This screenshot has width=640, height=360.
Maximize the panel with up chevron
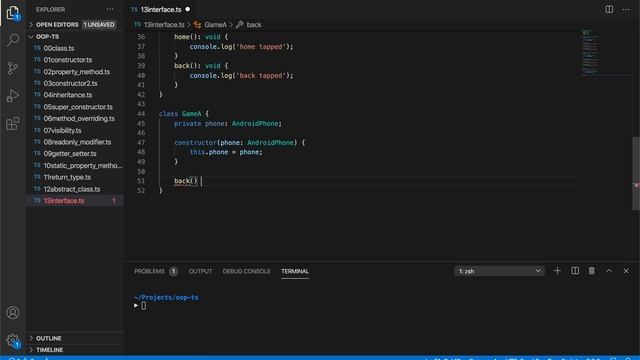(609, 271)
